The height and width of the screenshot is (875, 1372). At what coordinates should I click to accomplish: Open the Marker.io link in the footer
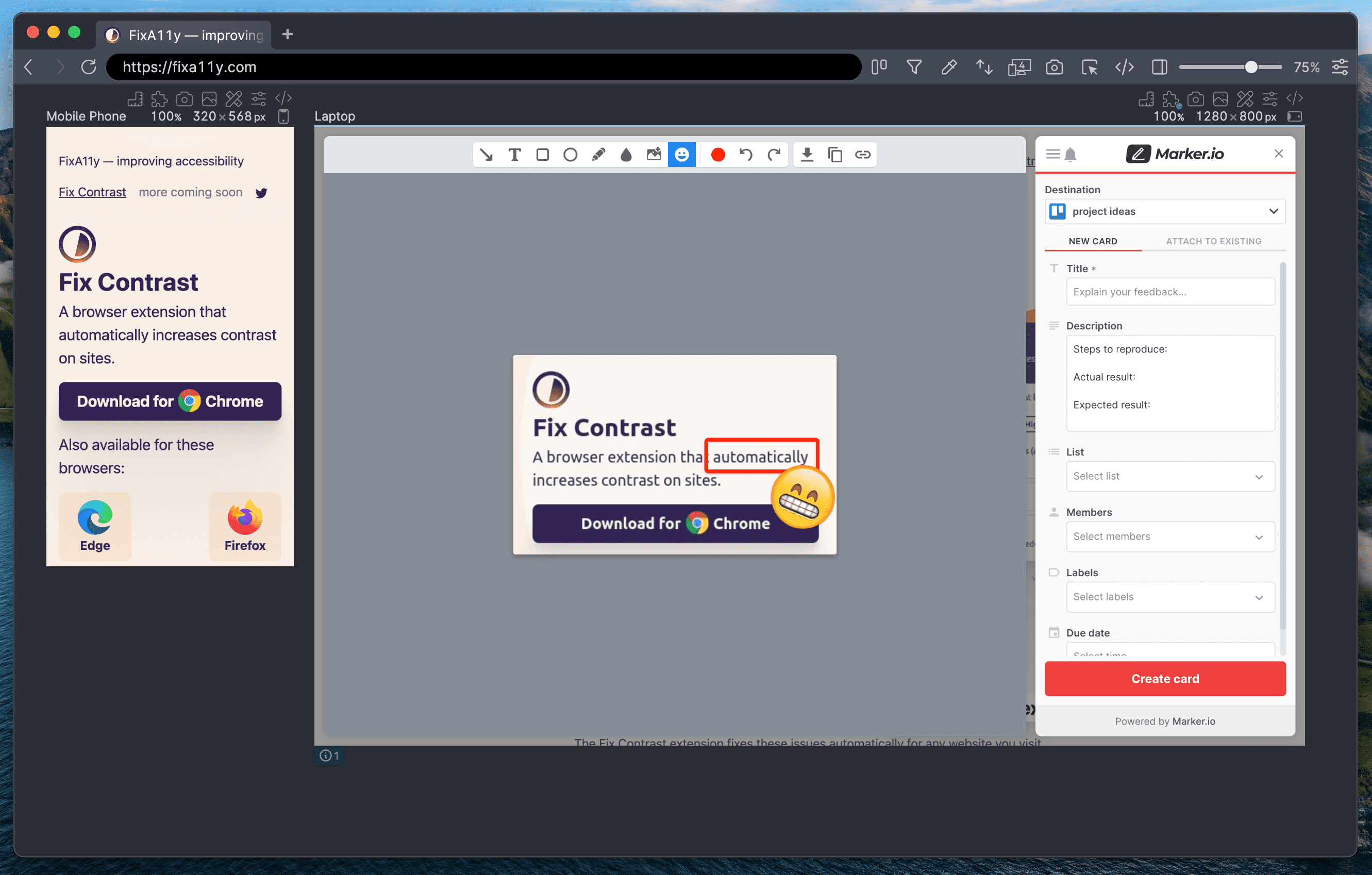(1194, 721)
